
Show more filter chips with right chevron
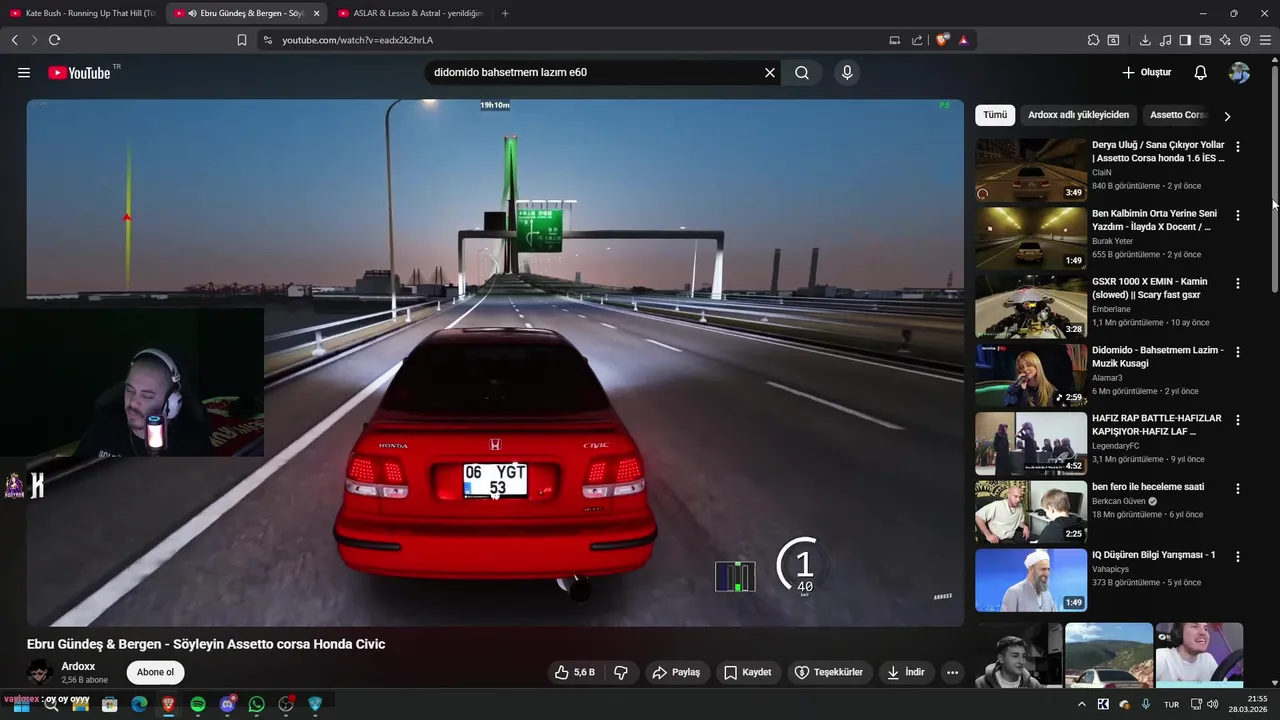click(x=1227, y=116)
